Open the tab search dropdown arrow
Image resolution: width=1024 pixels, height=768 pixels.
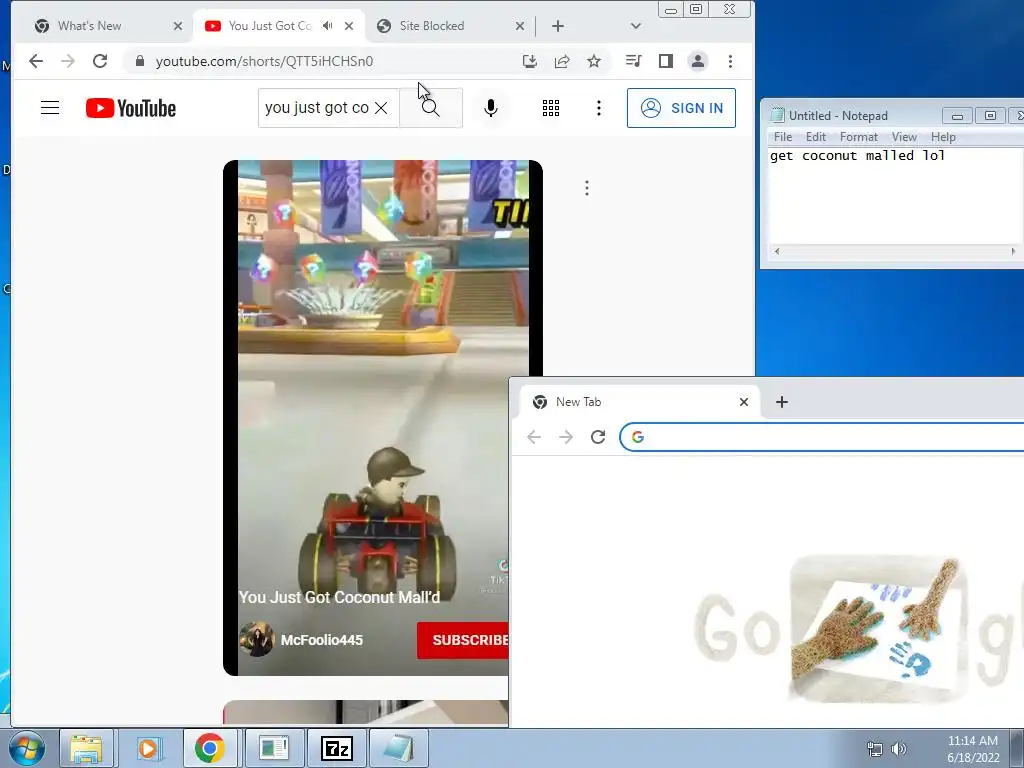tap(635, 26)
